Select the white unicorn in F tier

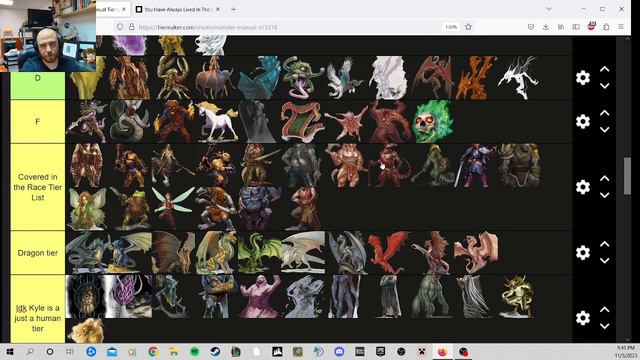click(217, 122)
